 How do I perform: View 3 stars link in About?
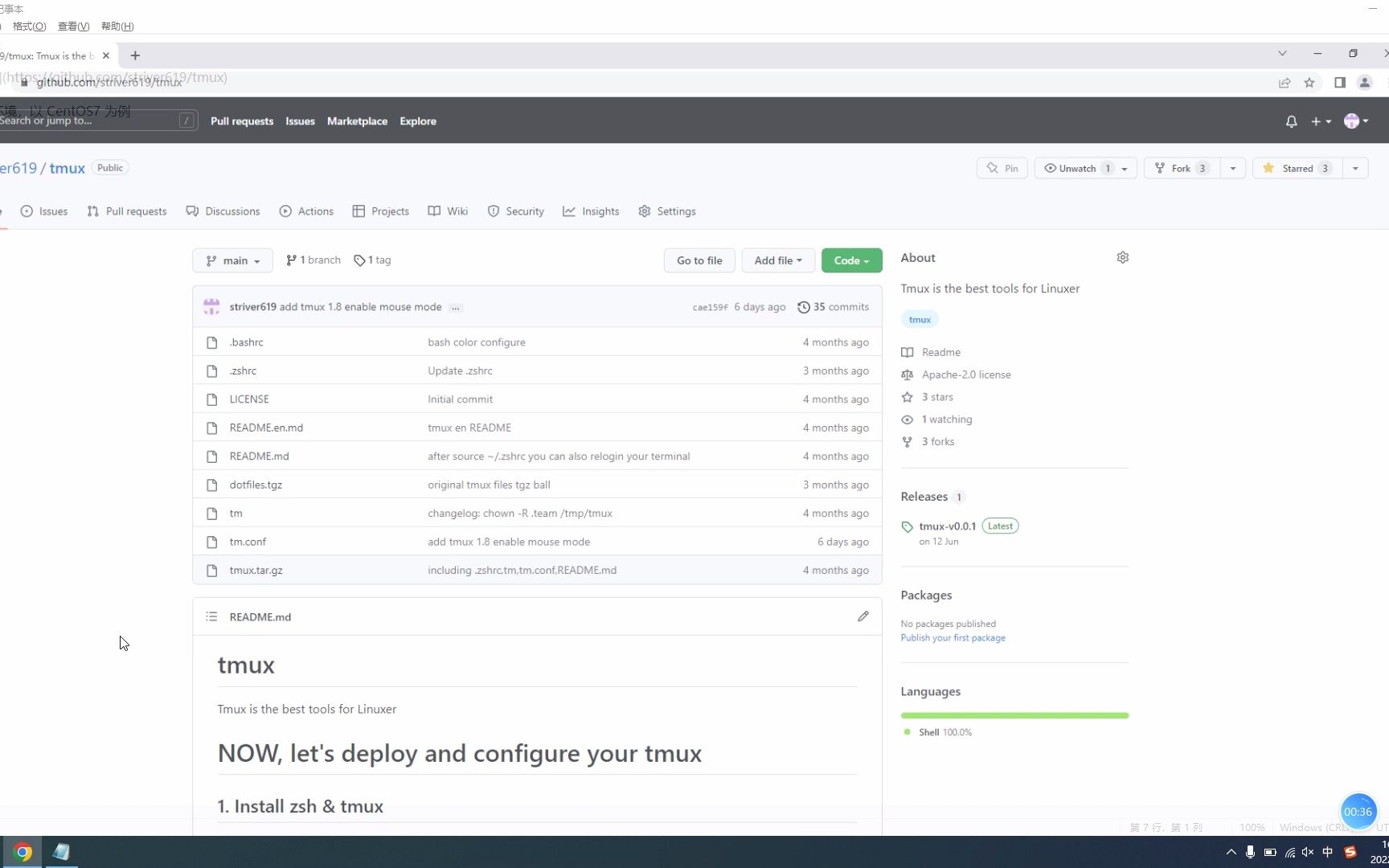point(937,397)
